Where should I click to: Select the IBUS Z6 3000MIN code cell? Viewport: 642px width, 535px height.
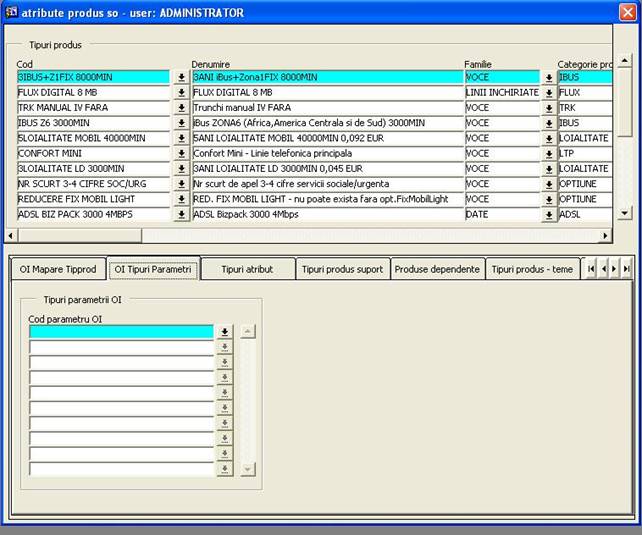point(93,123)
